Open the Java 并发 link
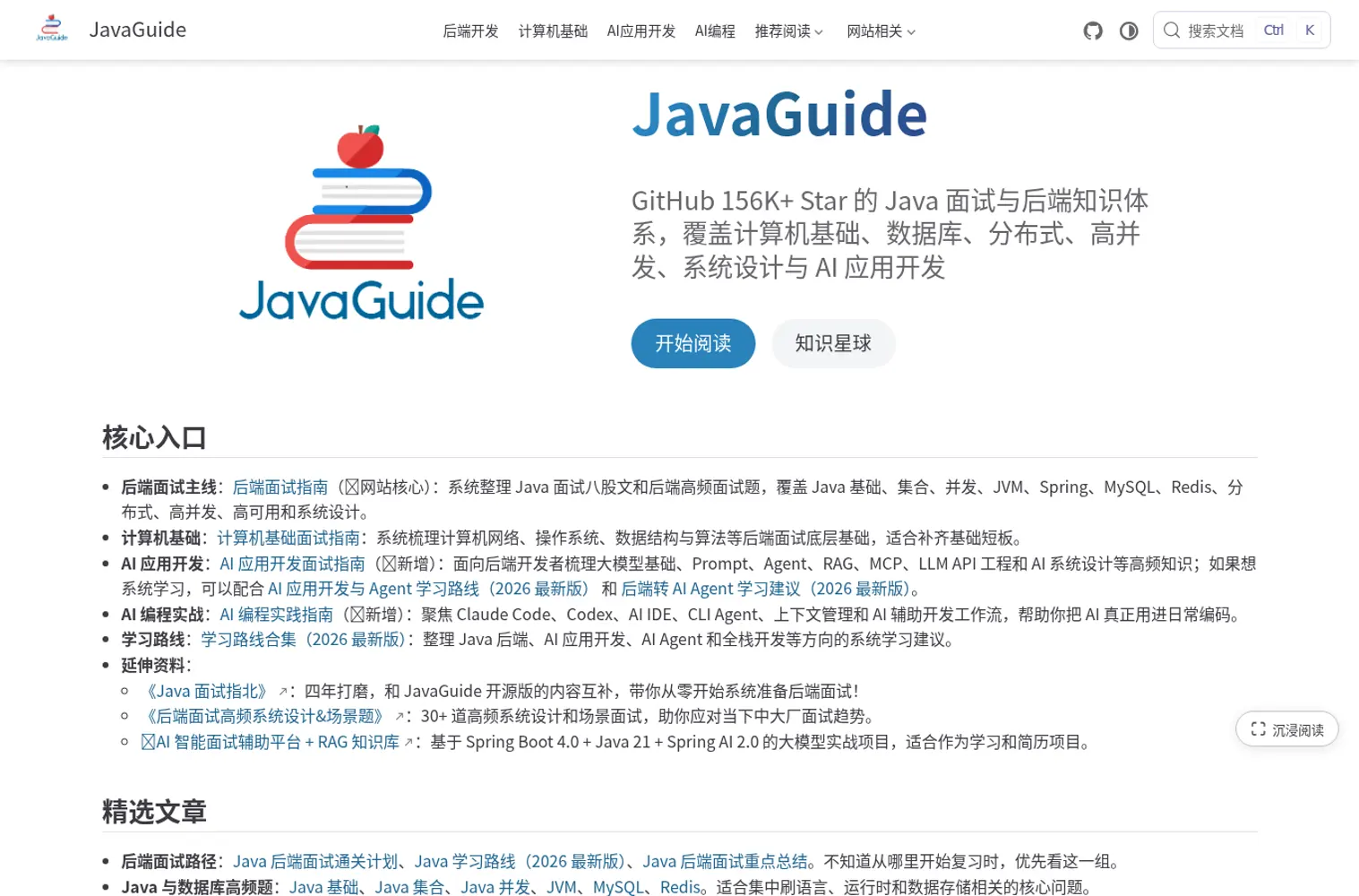This screenshot has width=1359, height=896. [x=495, y=888]
